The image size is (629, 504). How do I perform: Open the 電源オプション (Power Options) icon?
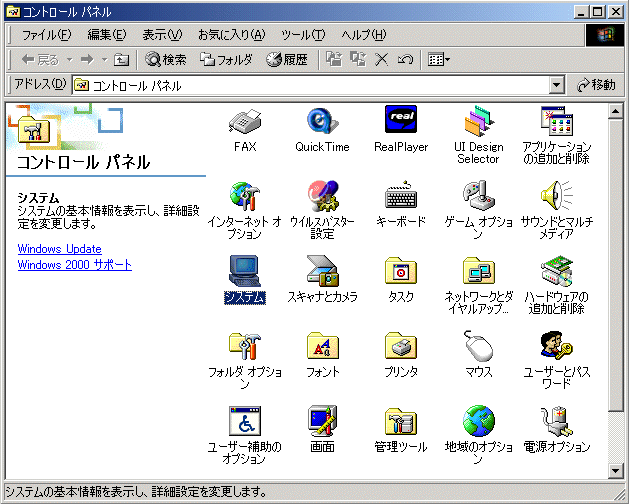point(556,422)
